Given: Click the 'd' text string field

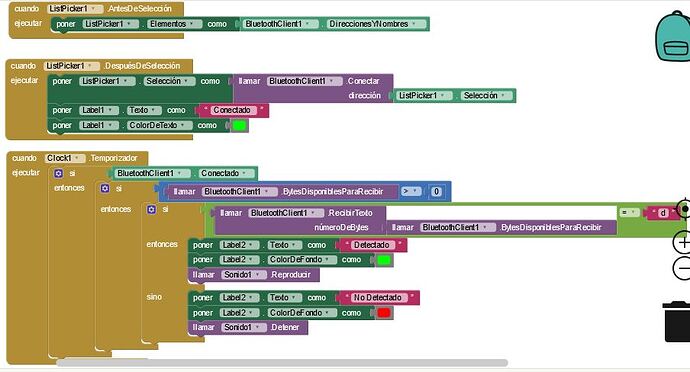Looking at the screenshot, I should 663,213.
